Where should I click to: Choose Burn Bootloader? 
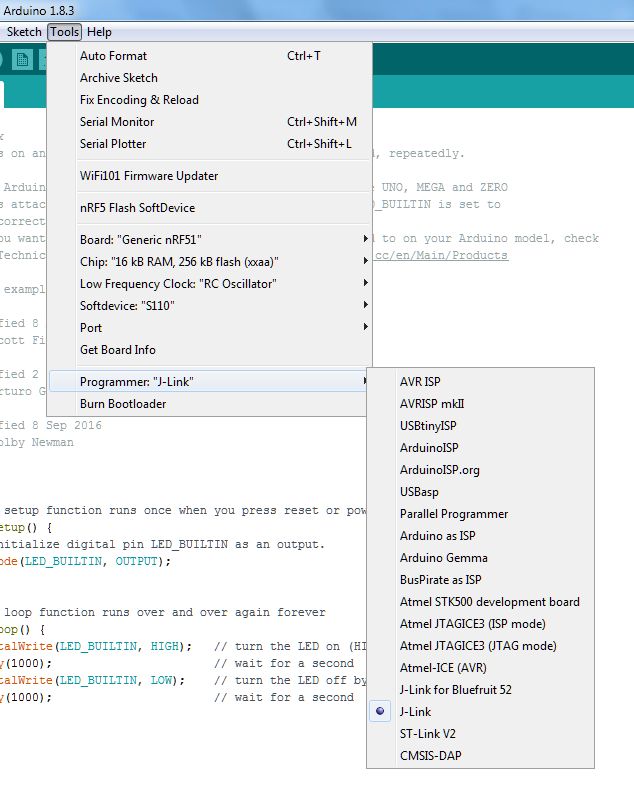click(x=210, y=404)
